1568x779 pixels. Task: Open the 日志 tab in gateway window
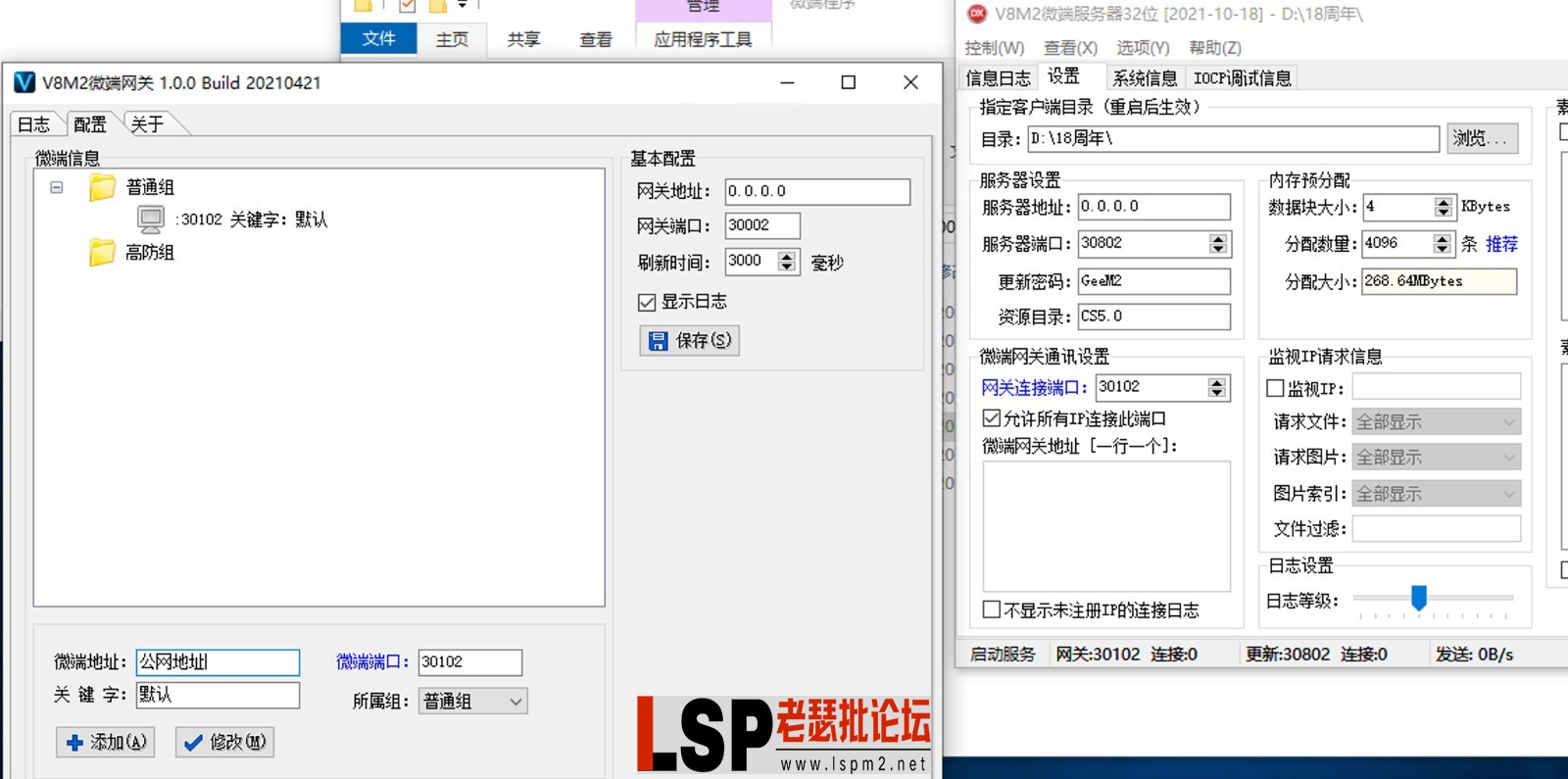pos(34,124)
